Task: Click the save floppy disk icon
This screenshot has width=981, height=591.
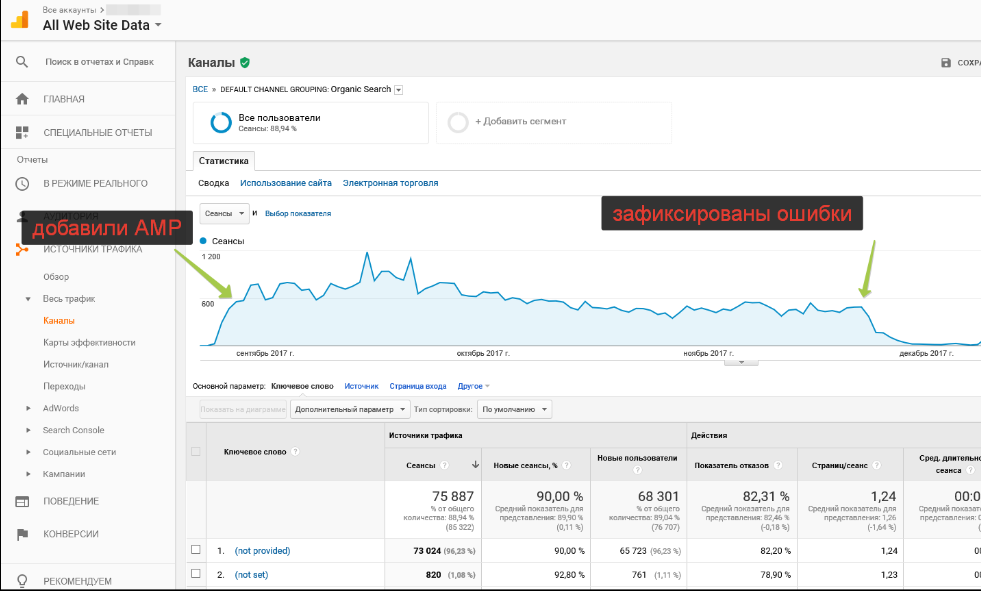Action: click(x=946, y=63)
